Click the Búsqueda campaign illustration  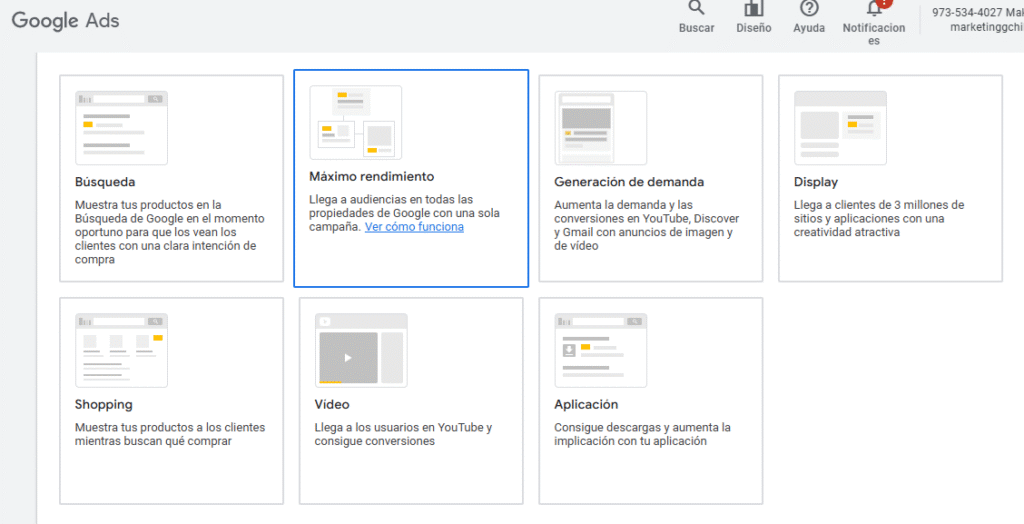tap(121, 127)
